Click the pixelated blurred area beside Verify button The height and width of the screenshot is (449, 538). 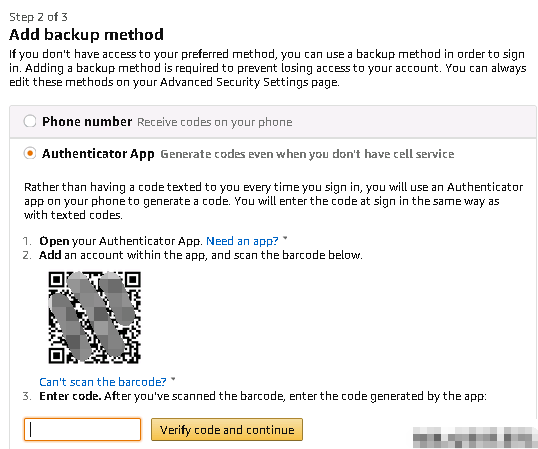pyautogui.click(x=475, y=437)
